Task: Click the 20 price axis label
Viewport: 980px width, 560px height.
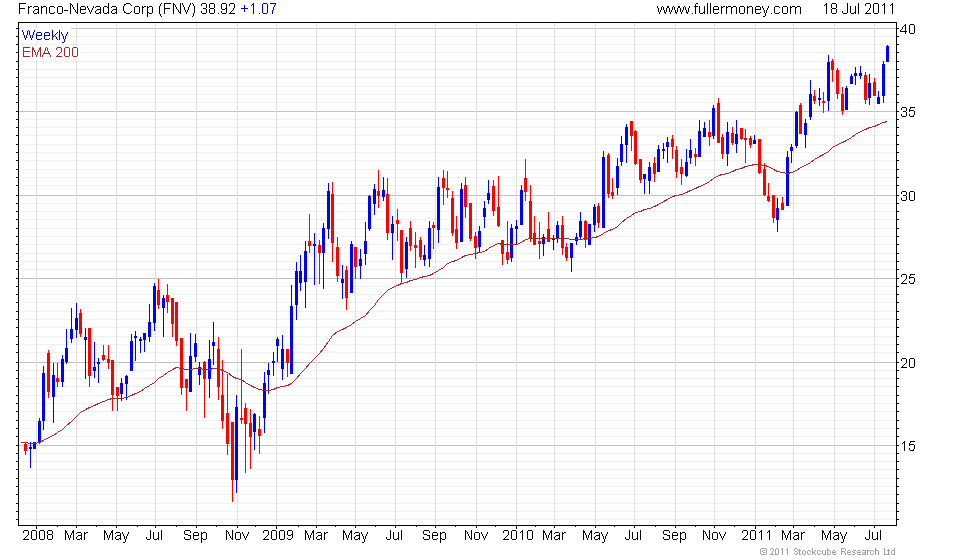Action: [x=908, y=363]
